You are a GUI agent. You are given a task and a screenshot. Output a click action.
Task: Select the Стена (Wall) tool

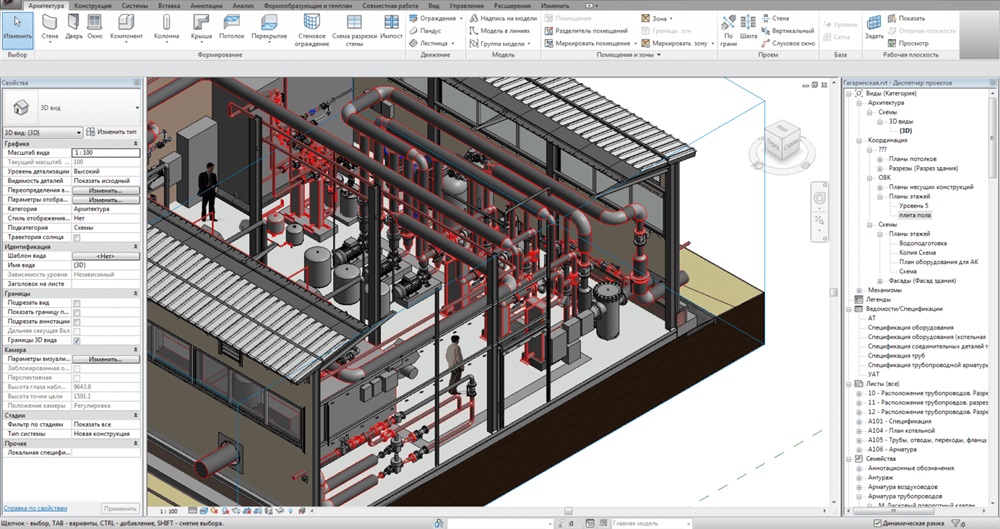49,27
